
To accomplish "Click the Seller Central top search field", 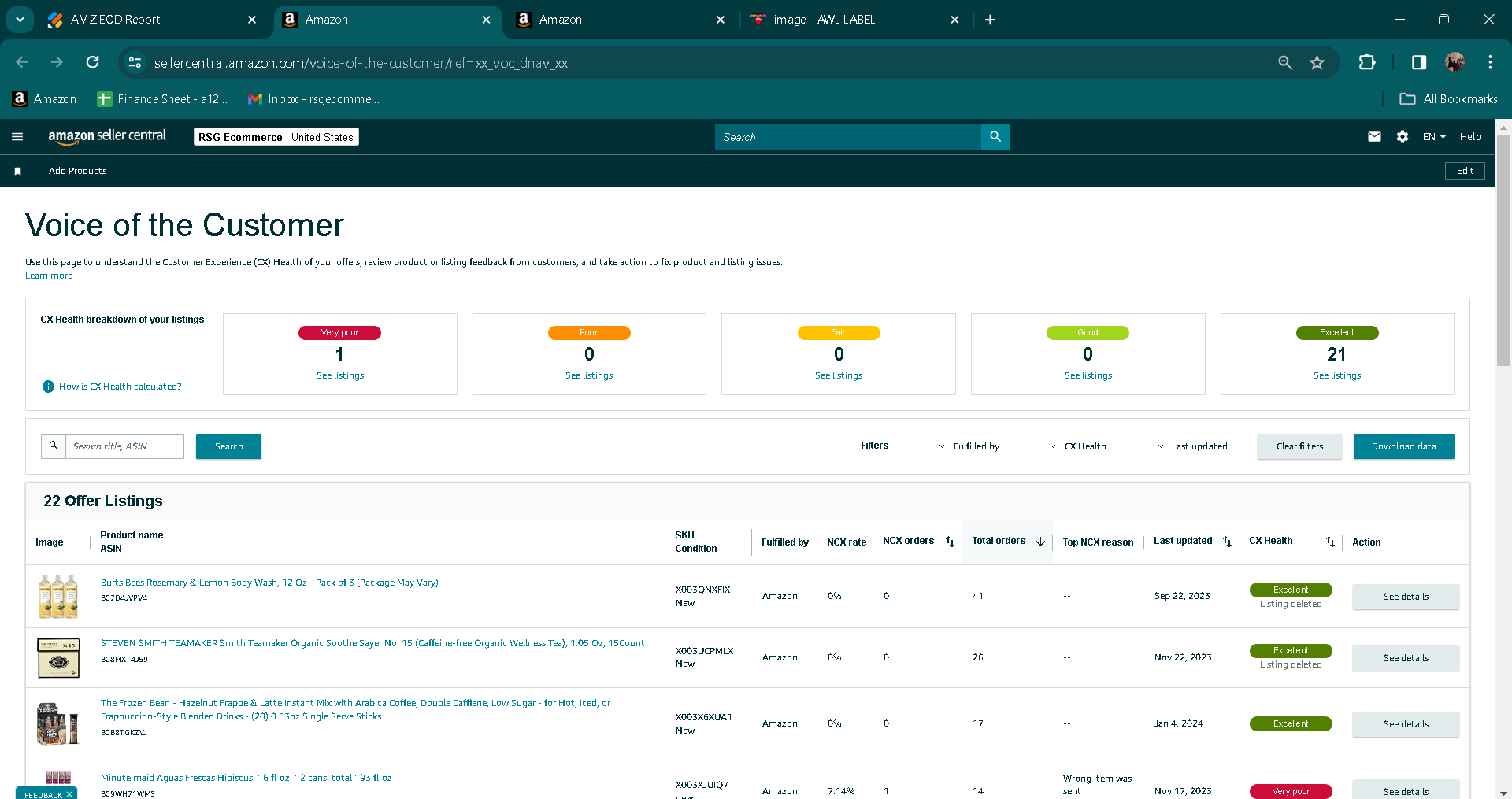I will (848, 137).
